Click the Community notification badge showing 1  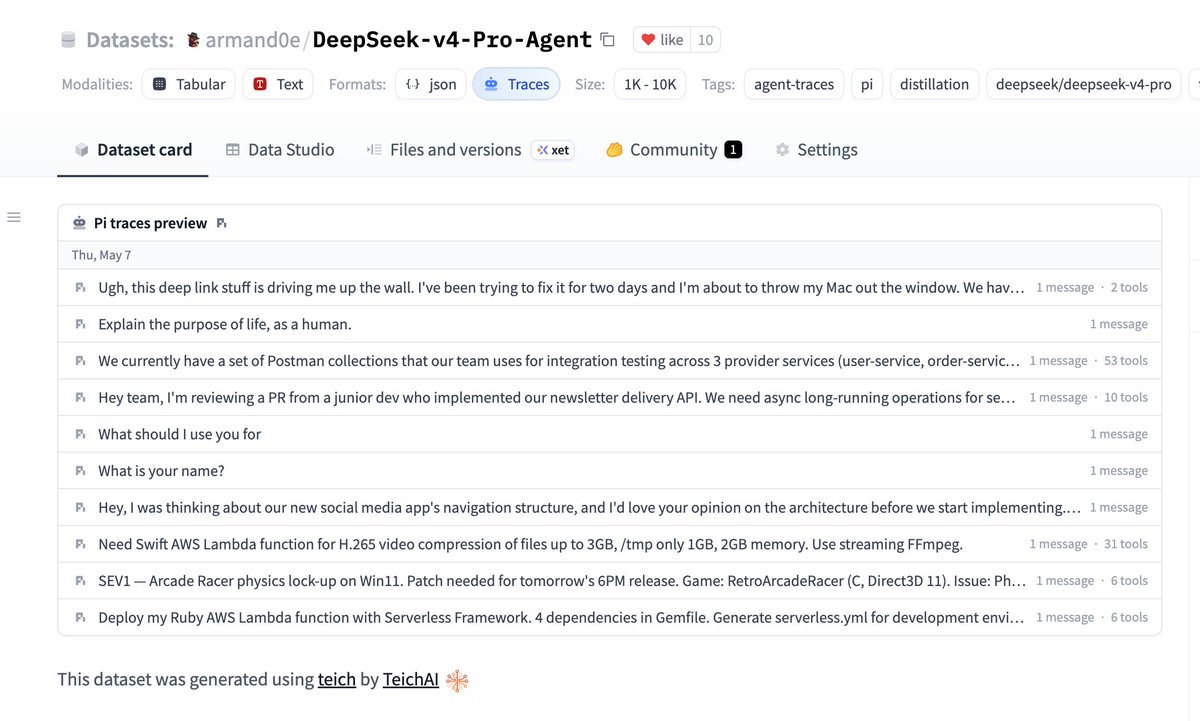[733, 150]
